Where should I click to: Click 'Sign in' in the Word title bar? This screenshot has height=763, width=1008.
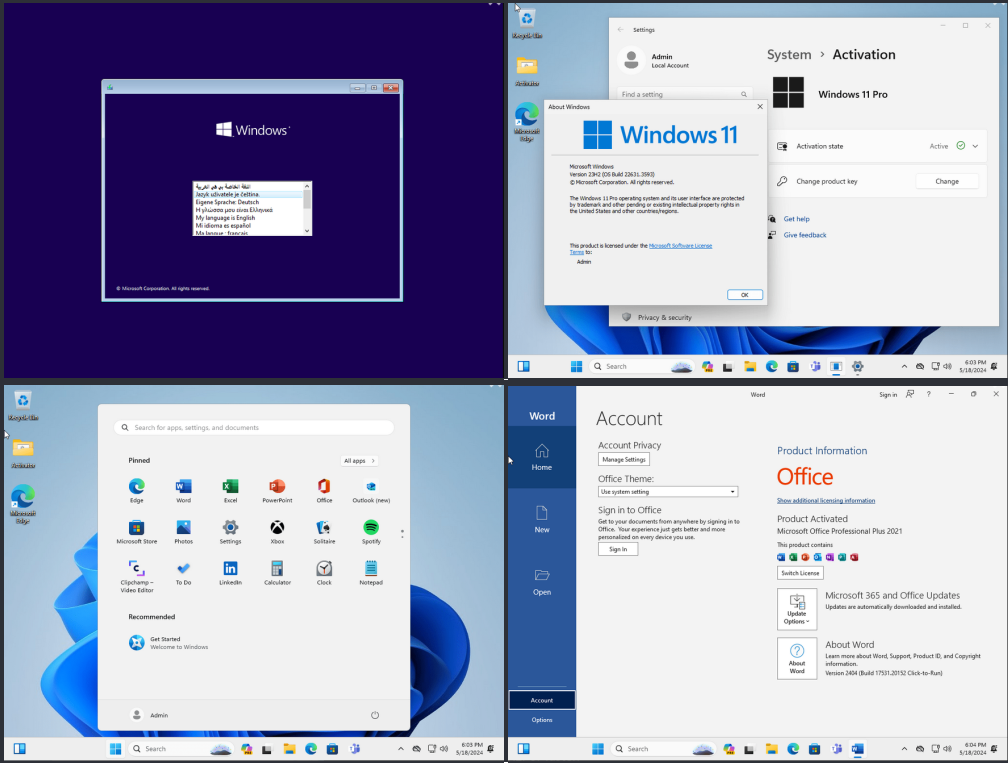[x=888, y=395]
